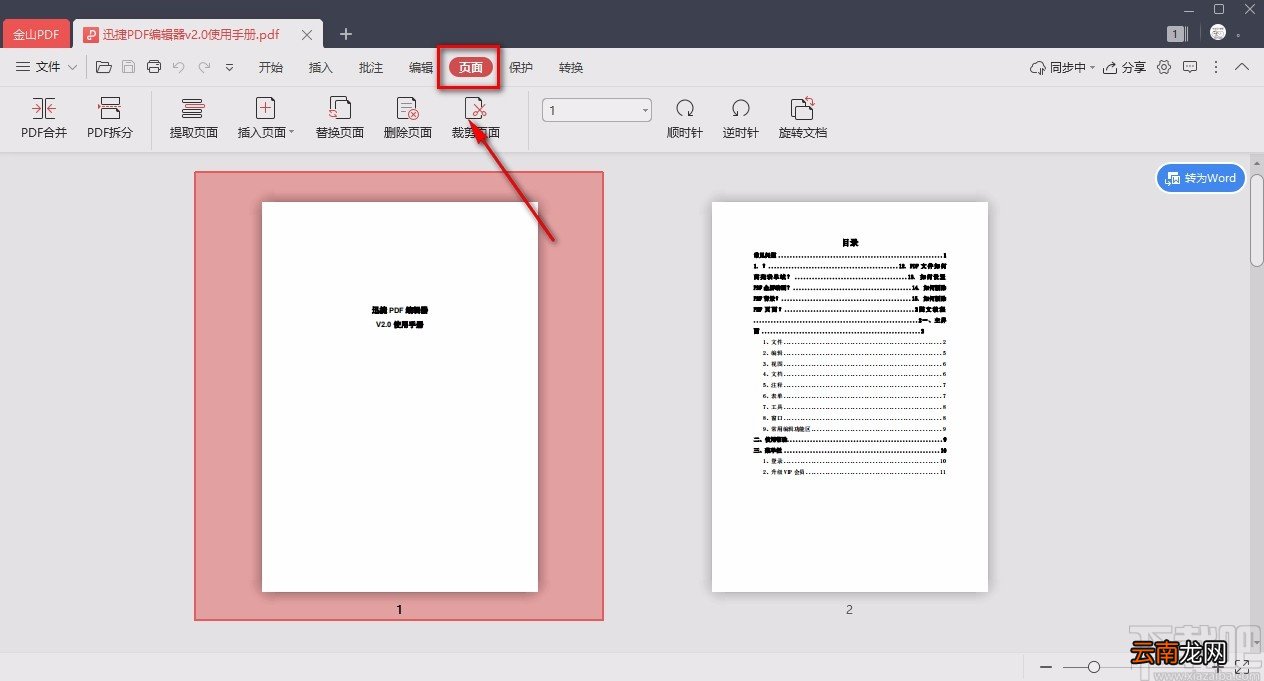Rotate page counterclockwise with 逆时针
The width and height of the screenshot is (1264, 681).
(741, 118)
